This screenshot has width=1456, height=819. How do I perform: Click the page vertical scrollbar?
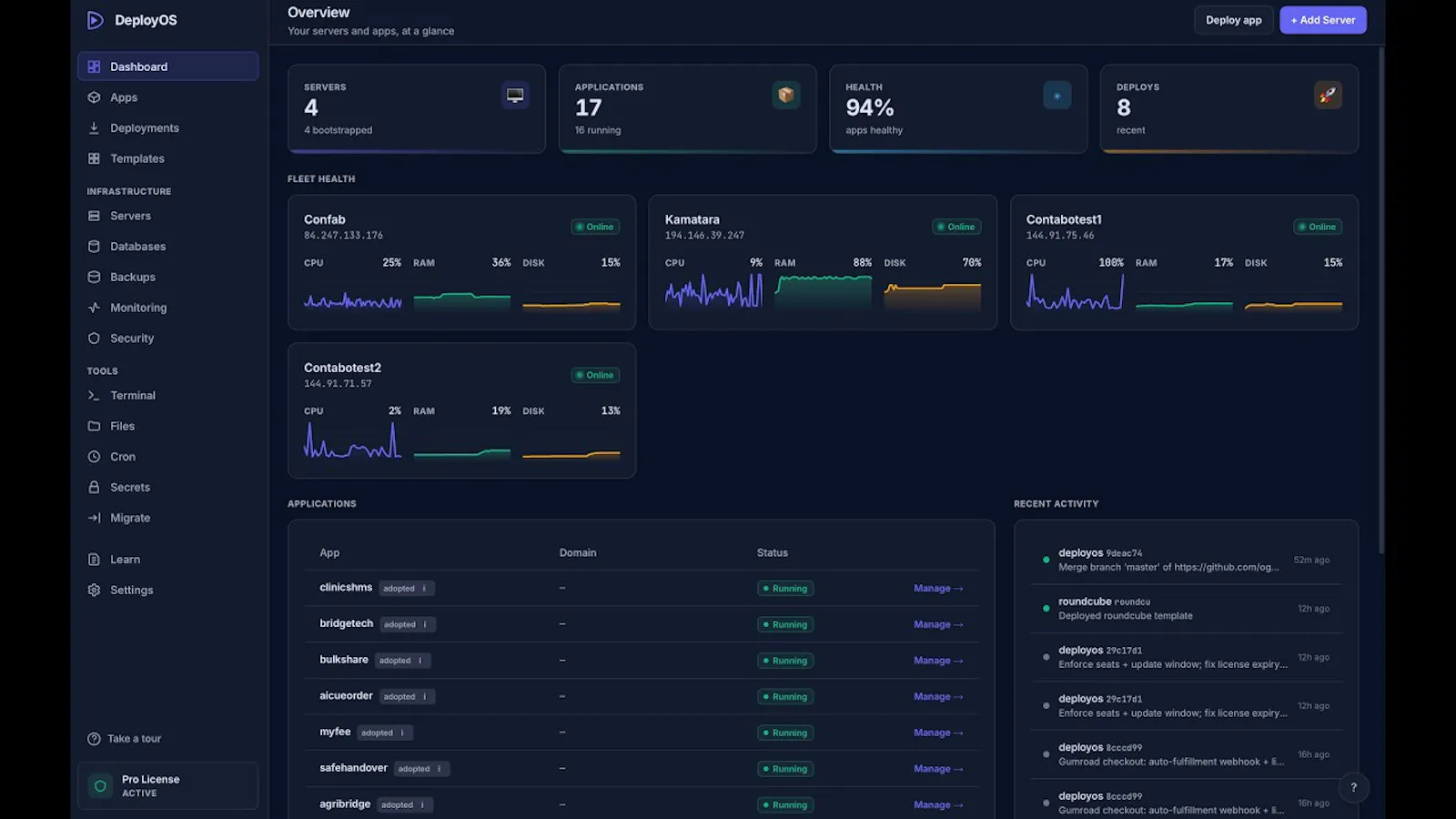[1381, 300]
